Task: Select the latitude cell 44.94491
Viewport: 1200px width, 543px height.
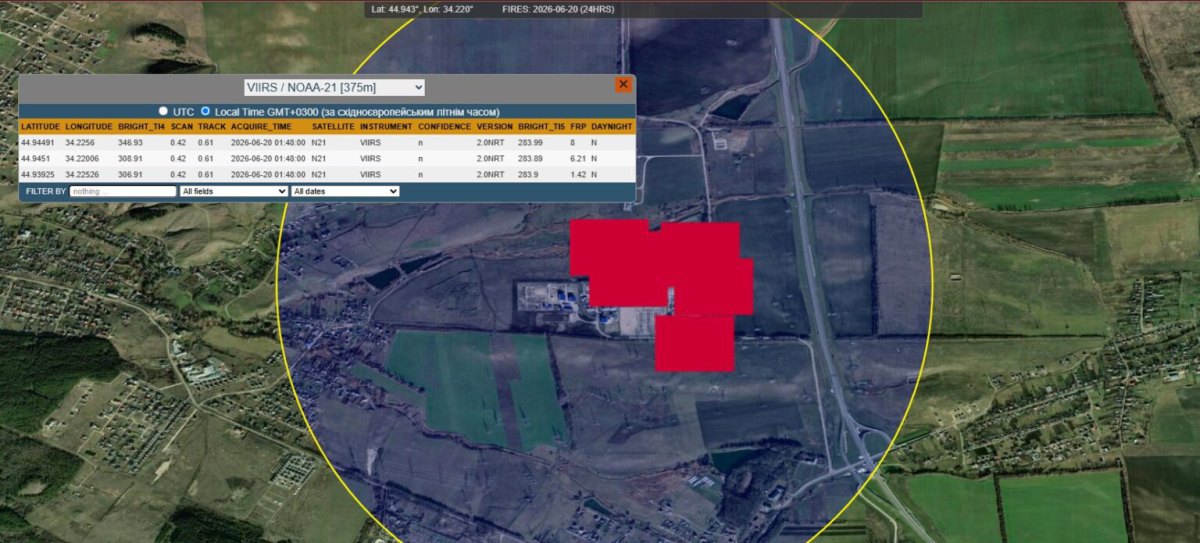Action: (x=40, y=143)
